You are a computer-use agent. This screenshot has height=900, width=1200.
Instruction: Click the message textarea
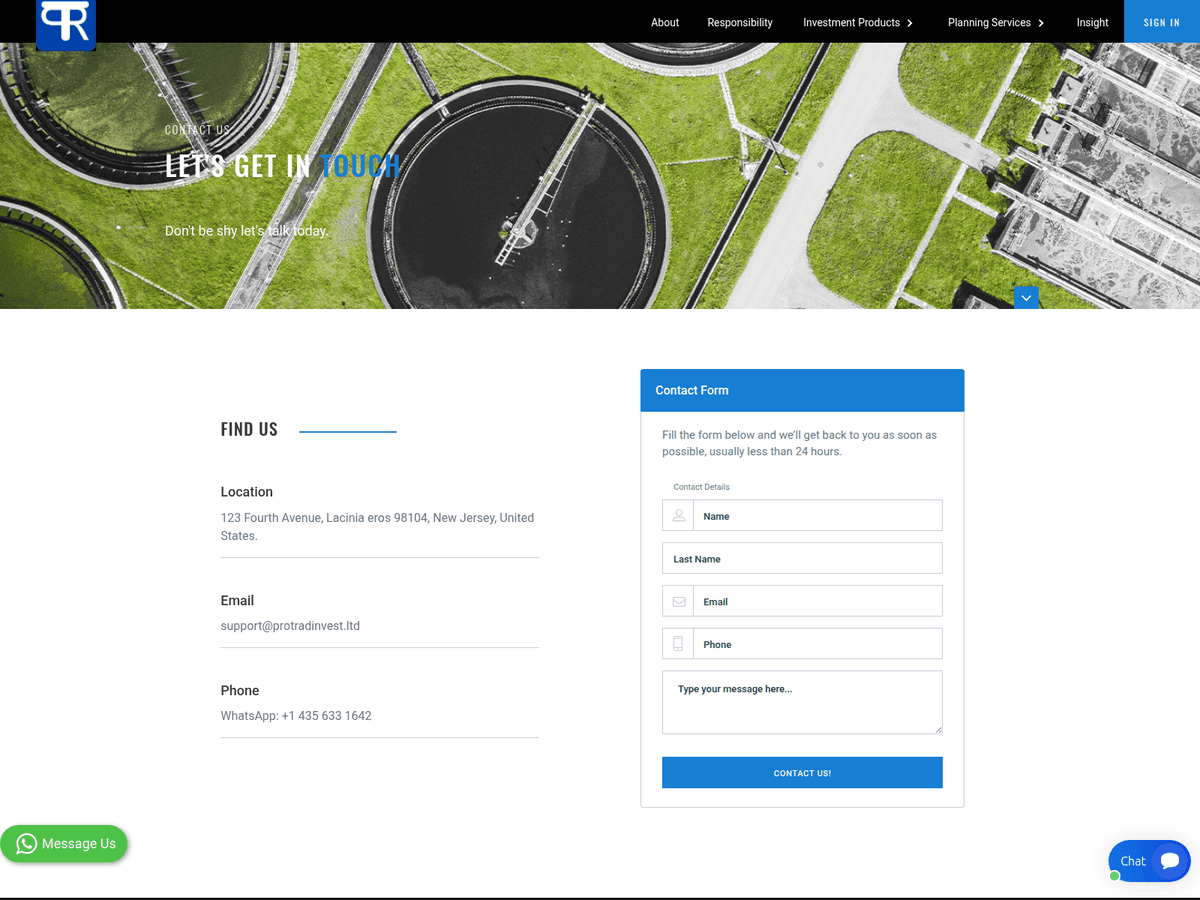coord(802,702)
